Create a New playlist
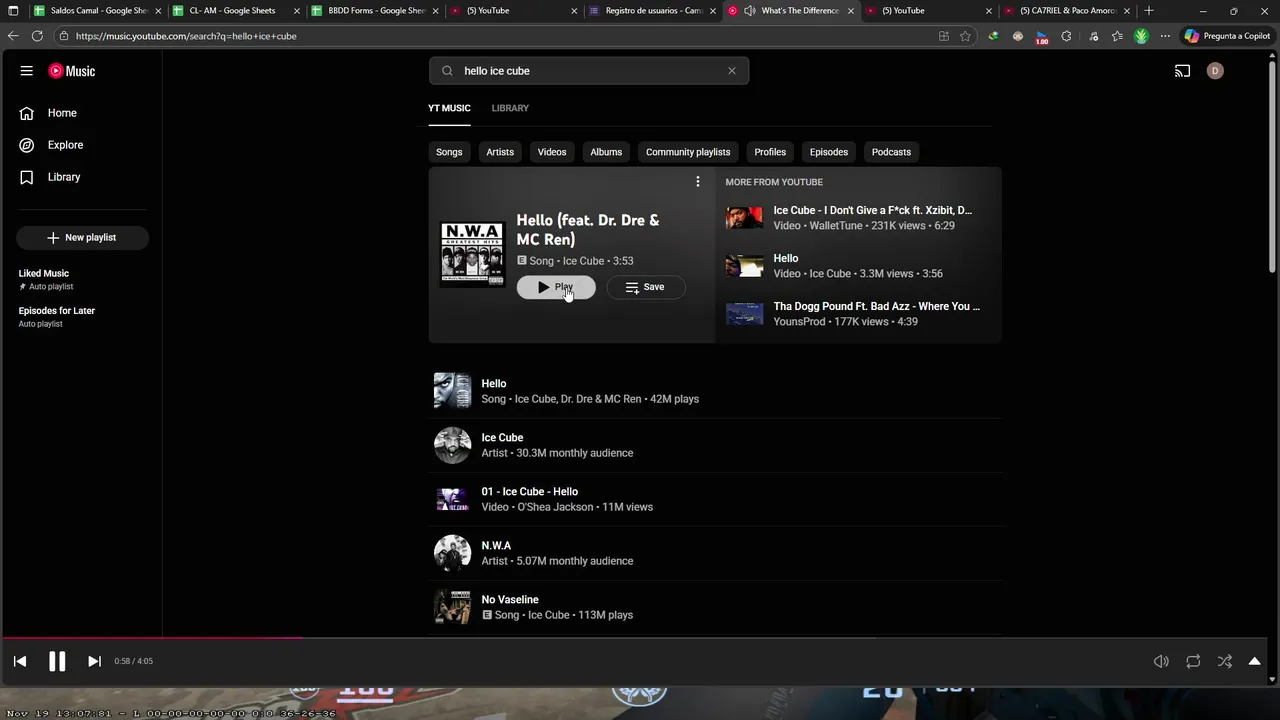 coord(82,237)
